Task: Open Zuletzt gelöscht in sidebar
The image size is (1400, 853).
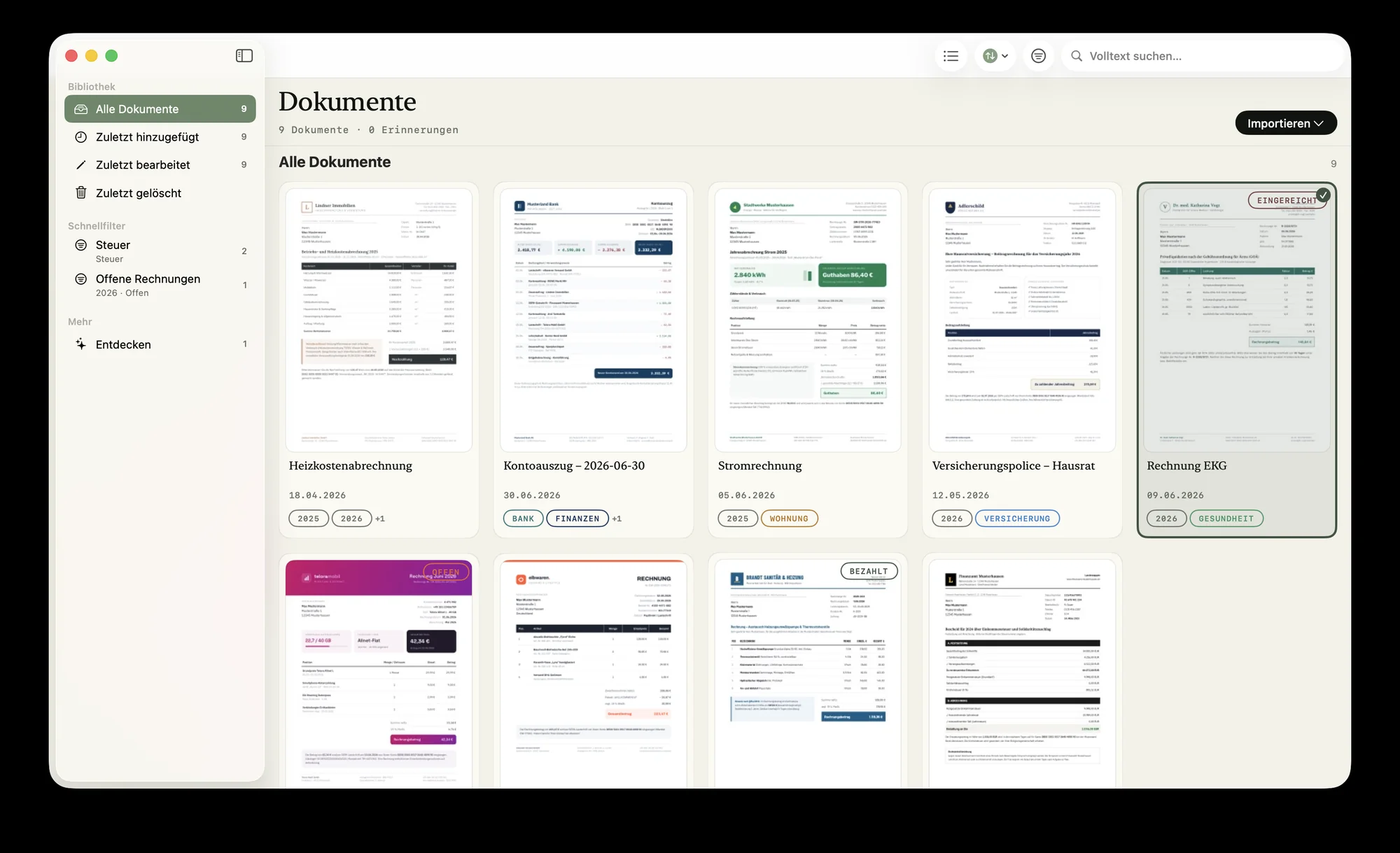Action: (x=160, y=193)
